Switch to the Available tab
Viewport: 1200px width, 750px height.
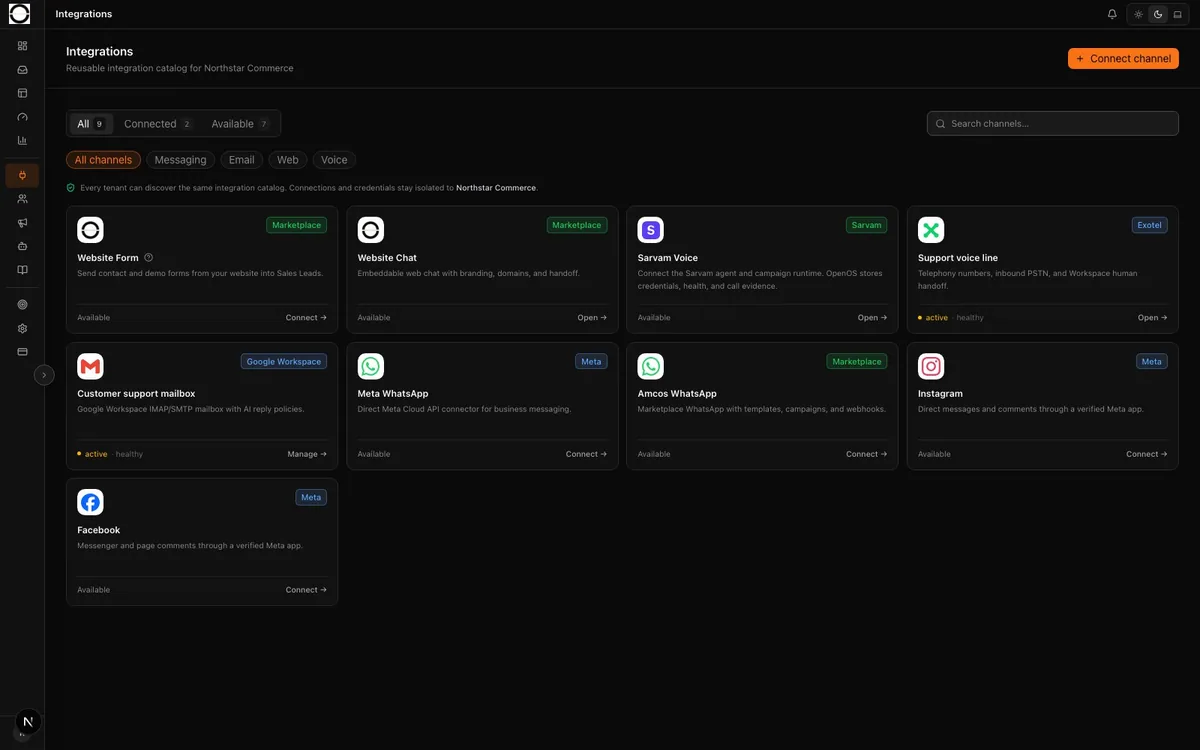click(240, 124)
